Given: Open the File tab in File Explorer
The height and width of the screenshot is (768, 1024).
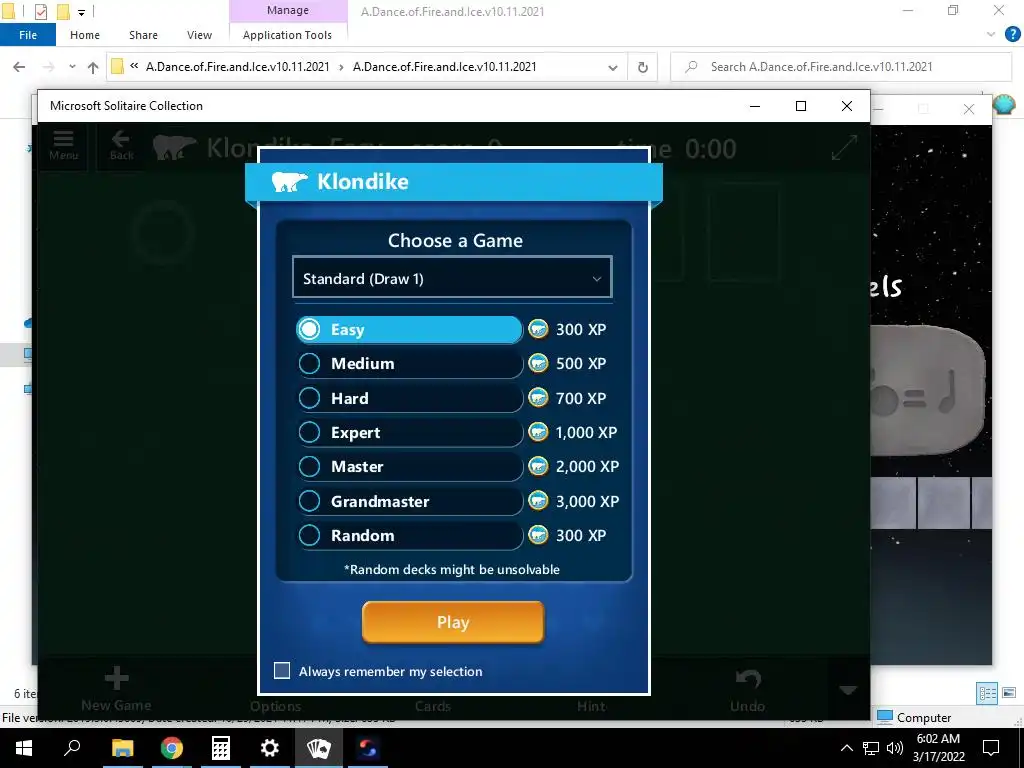Looking at the screenshot, I should click(x=28, y=35).
